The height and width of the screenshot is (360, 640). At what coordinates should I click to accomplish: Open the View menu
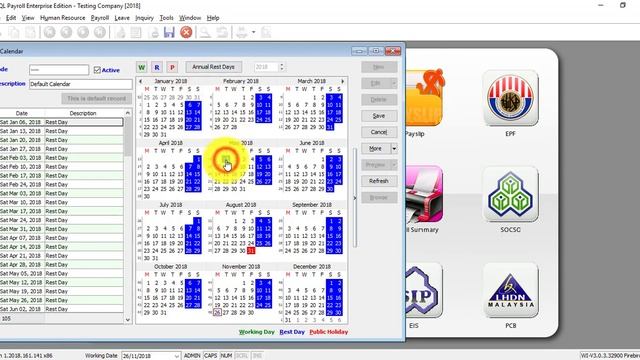(x=28, y=18)
